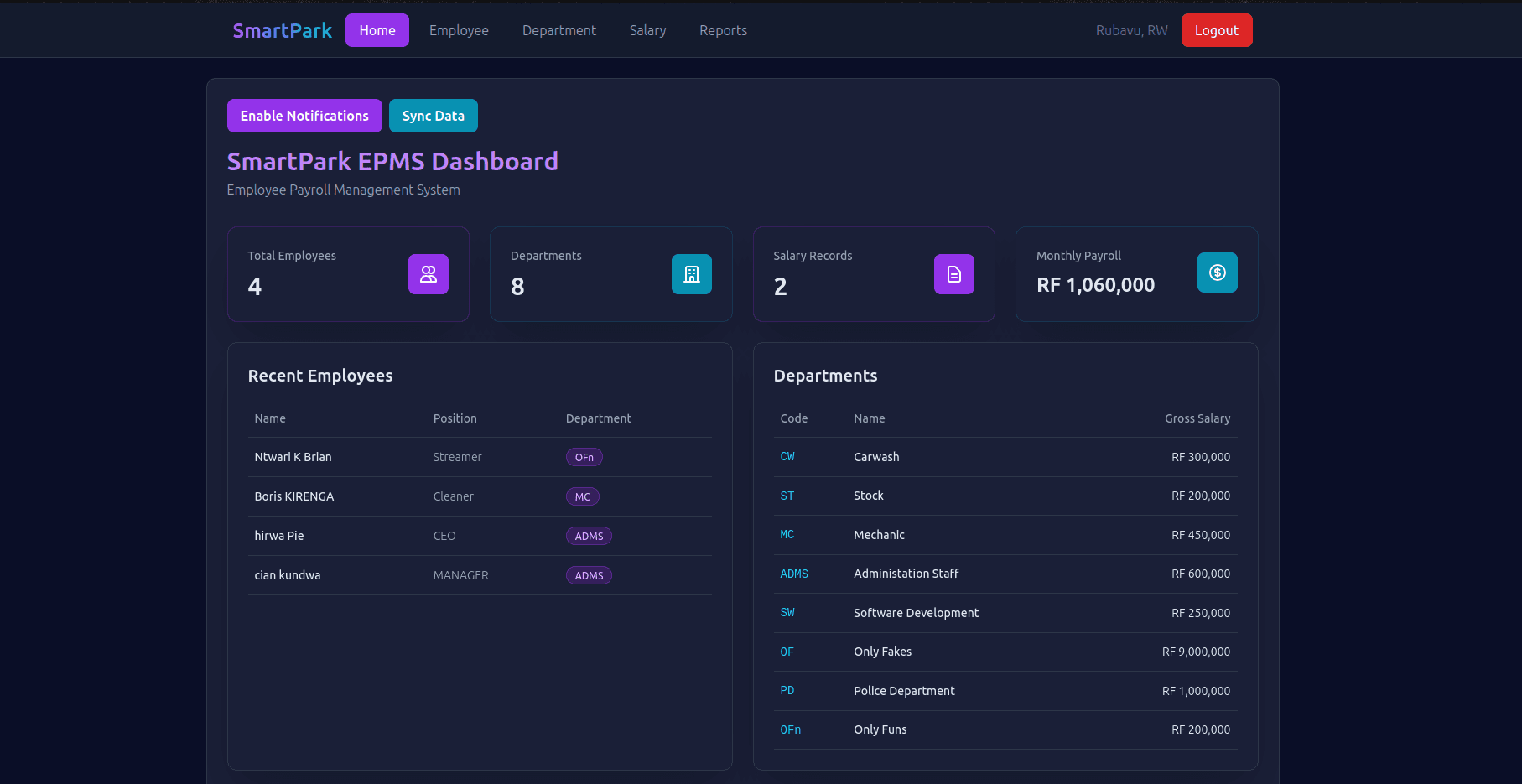Open the Department navigation item
This screenshot has width=1522, height=784.
pos(558,30)
